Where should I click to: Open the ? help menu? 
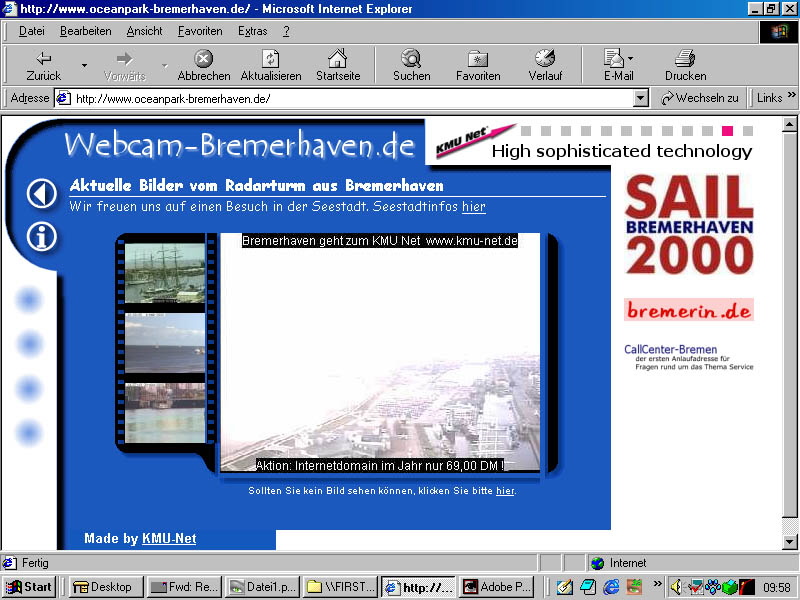[286, 31]
